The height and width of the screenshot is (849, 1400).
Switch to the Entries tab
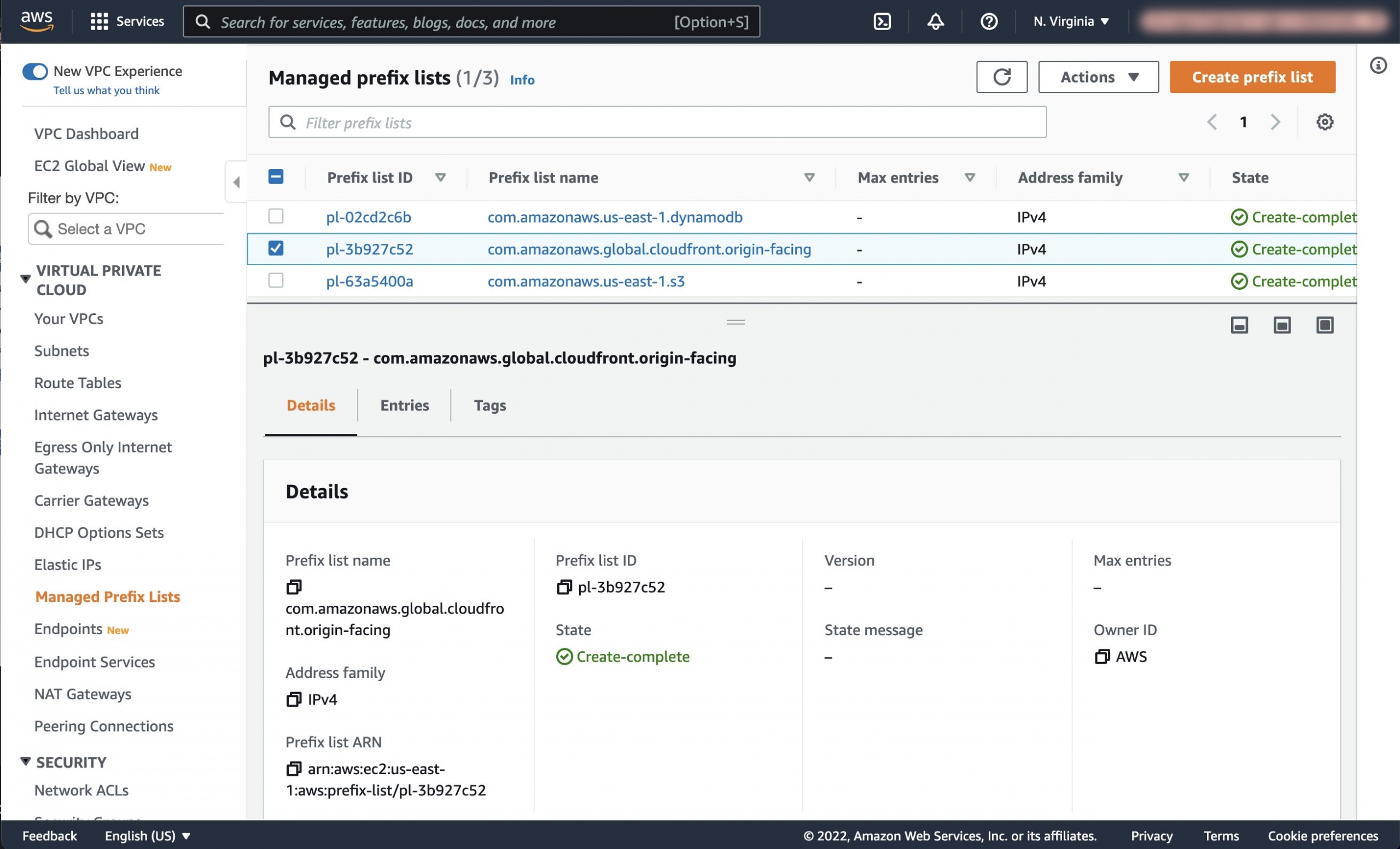[x=405, y=405]
